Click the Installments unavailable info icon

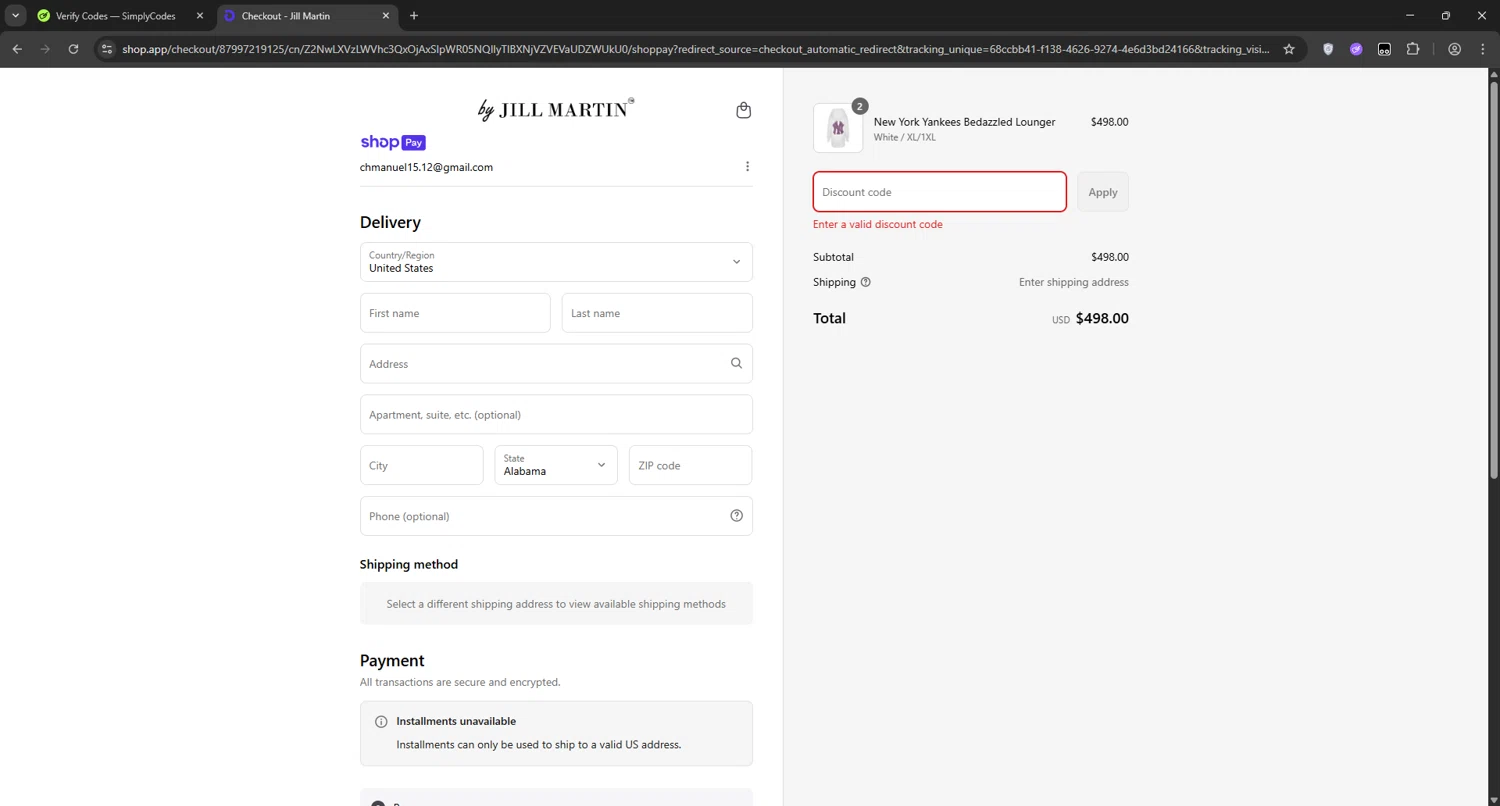pos(381,722)
